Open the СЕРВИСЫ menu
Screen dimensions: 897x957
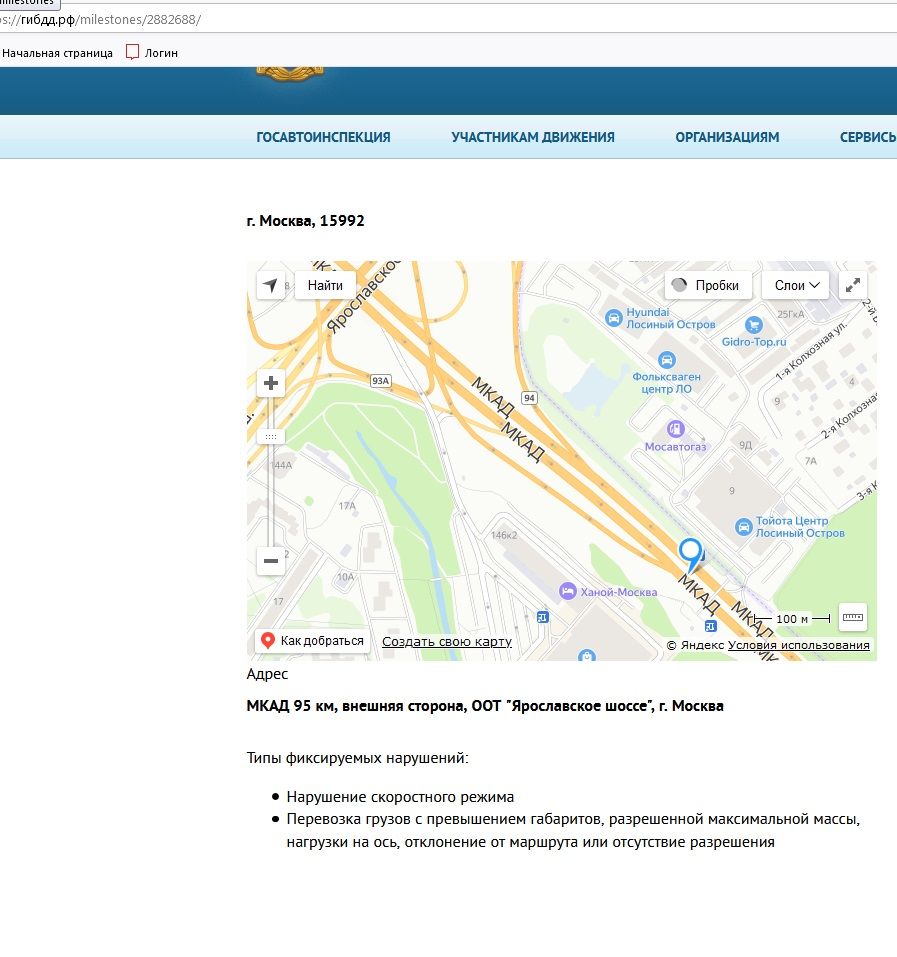(868, 137)
